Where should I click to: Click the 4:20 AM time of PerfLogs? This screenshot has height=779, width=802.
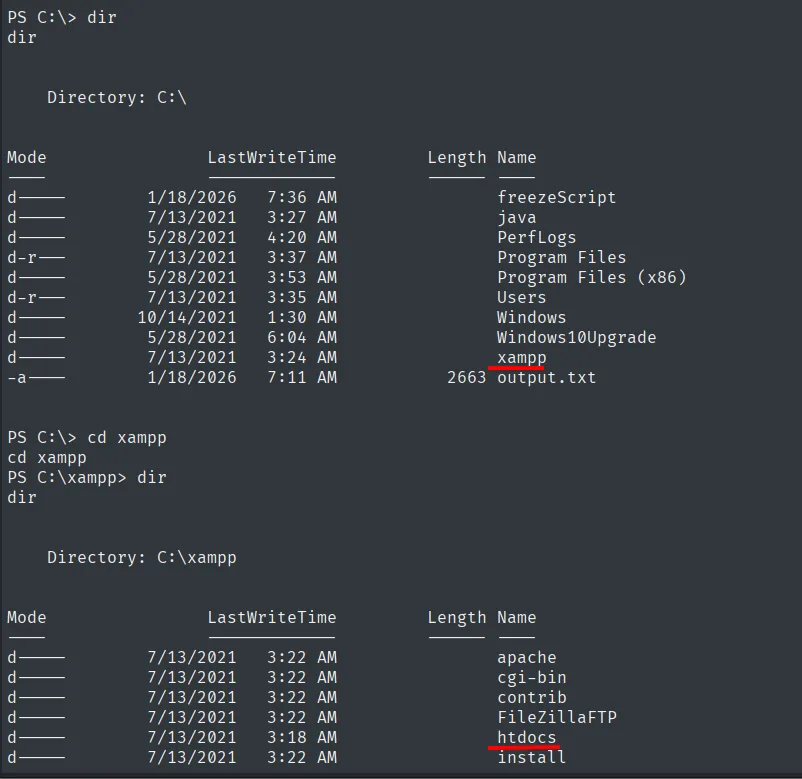302,237
